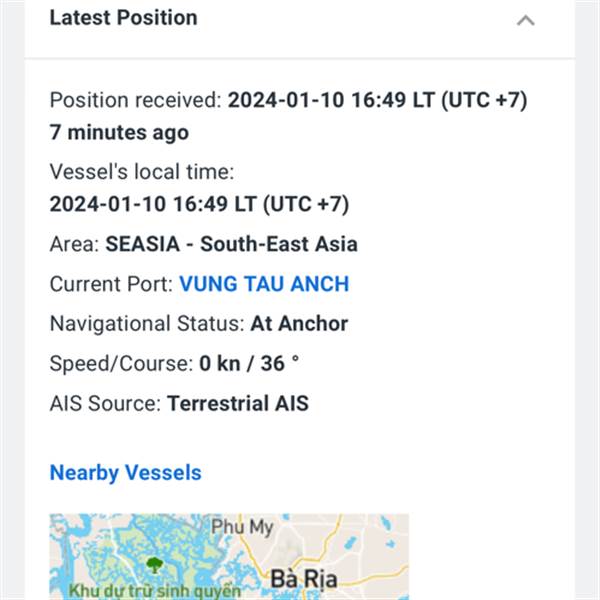Select the 'At Anchor' navigational status
Screen dimensions: 600x600
(299, 324)
